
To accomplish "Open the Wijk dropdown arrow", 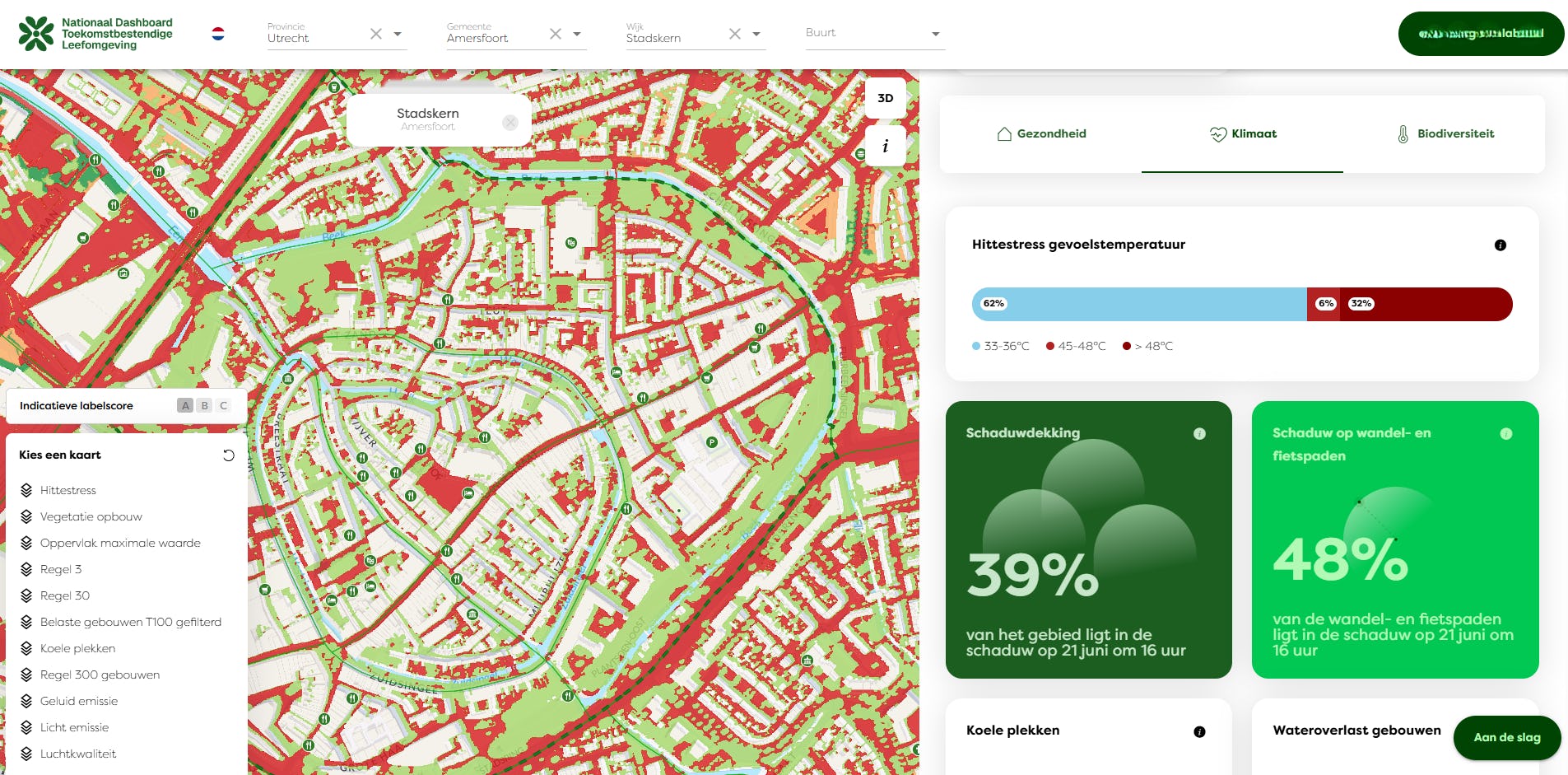I will click(x=756, y=34).
